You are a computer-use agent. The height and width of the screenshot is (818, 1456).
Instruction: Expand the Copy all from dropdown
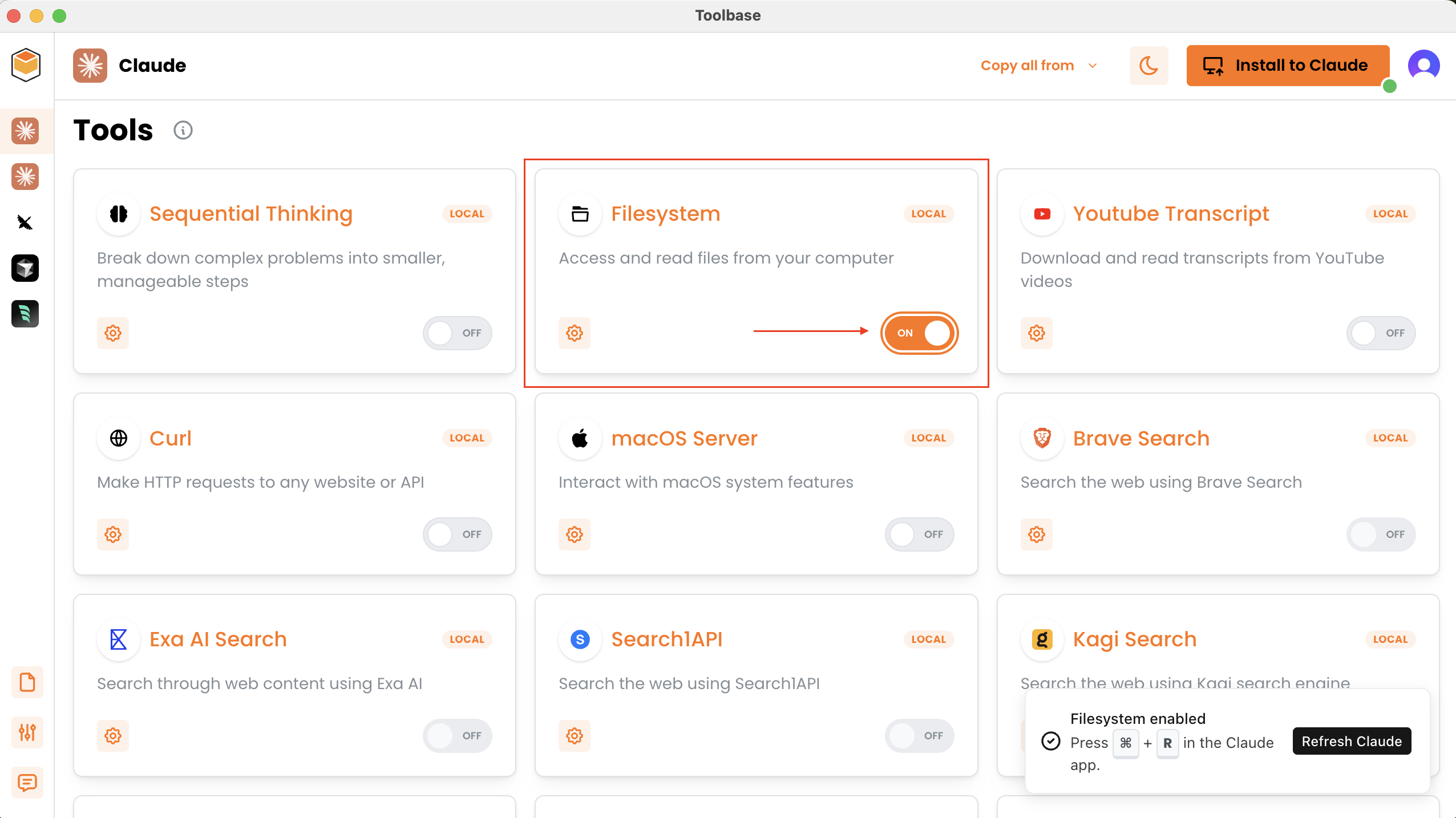click(x=1038, y=66)
